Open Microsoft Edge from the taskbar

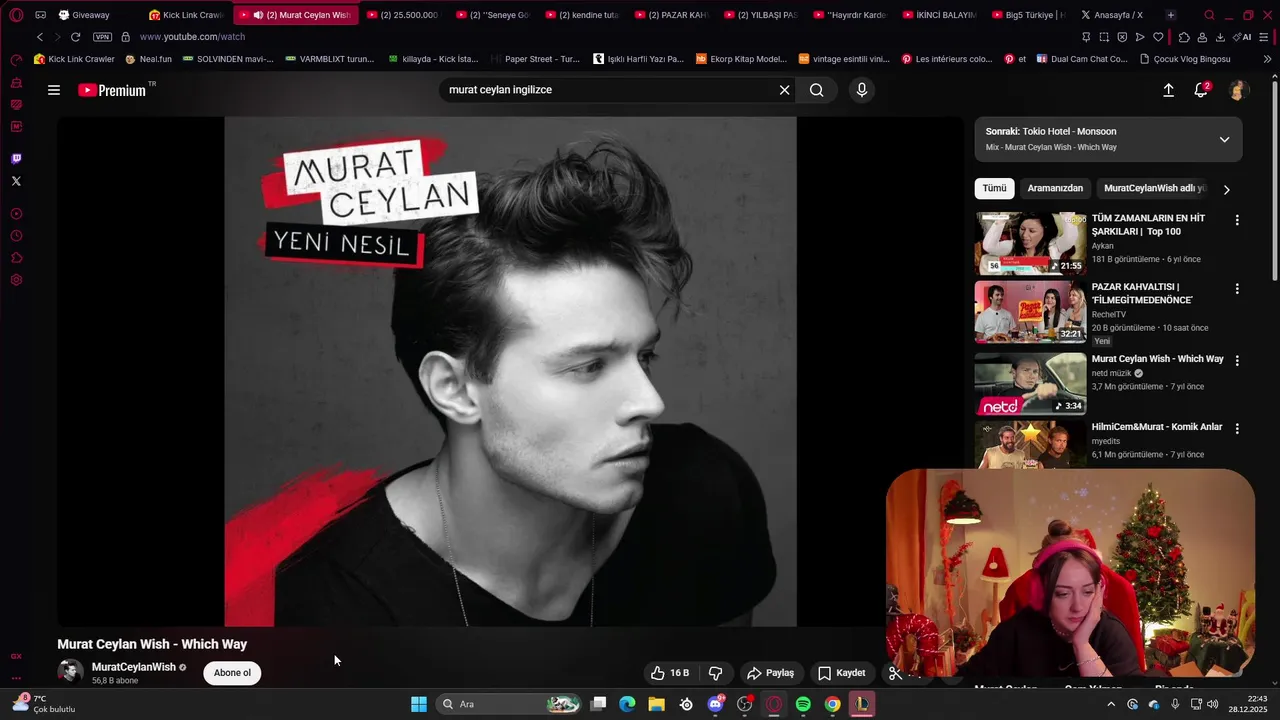tap(627, 704)
